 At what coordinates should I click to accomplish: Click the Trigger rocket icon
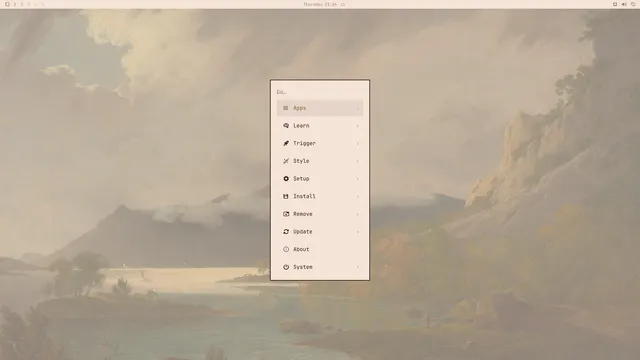(286, 143)
